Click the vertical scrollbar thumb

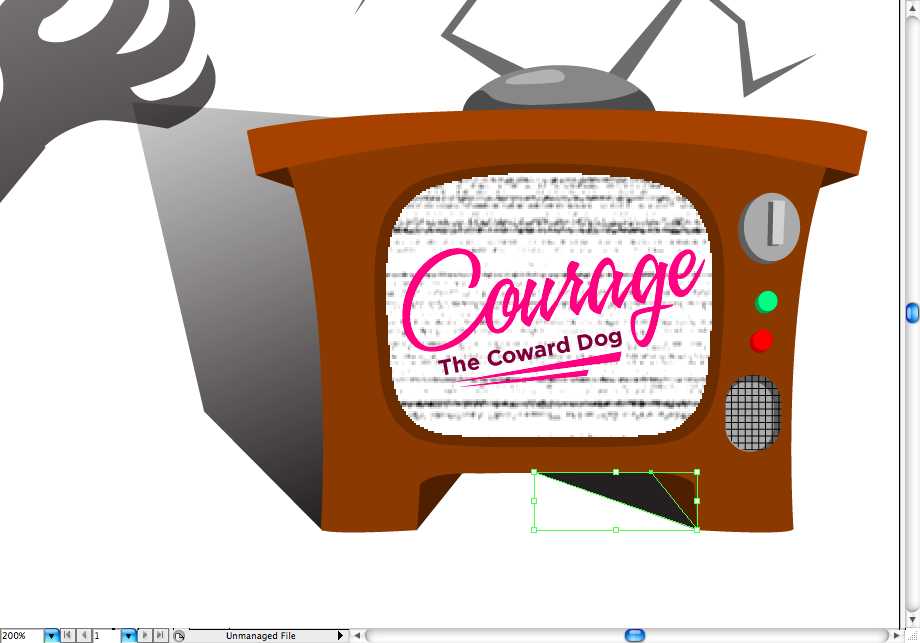pos(912,313)
